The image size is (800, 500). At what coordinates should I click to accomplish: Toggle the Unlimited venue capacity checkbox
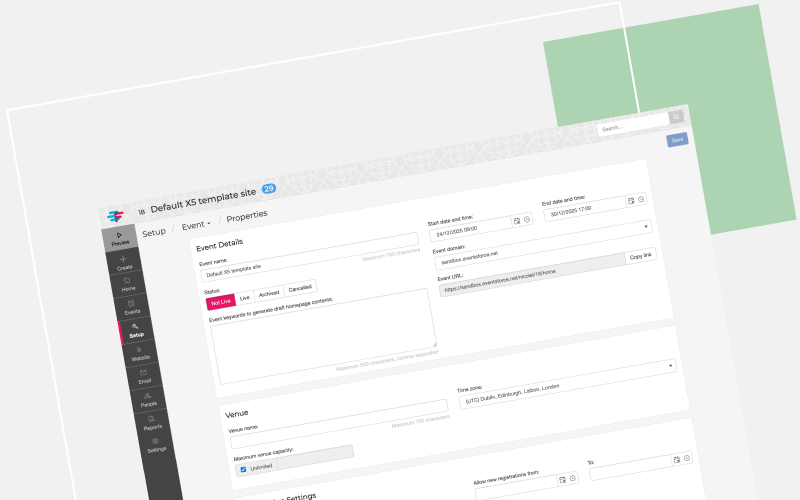[x=243, y=468]
